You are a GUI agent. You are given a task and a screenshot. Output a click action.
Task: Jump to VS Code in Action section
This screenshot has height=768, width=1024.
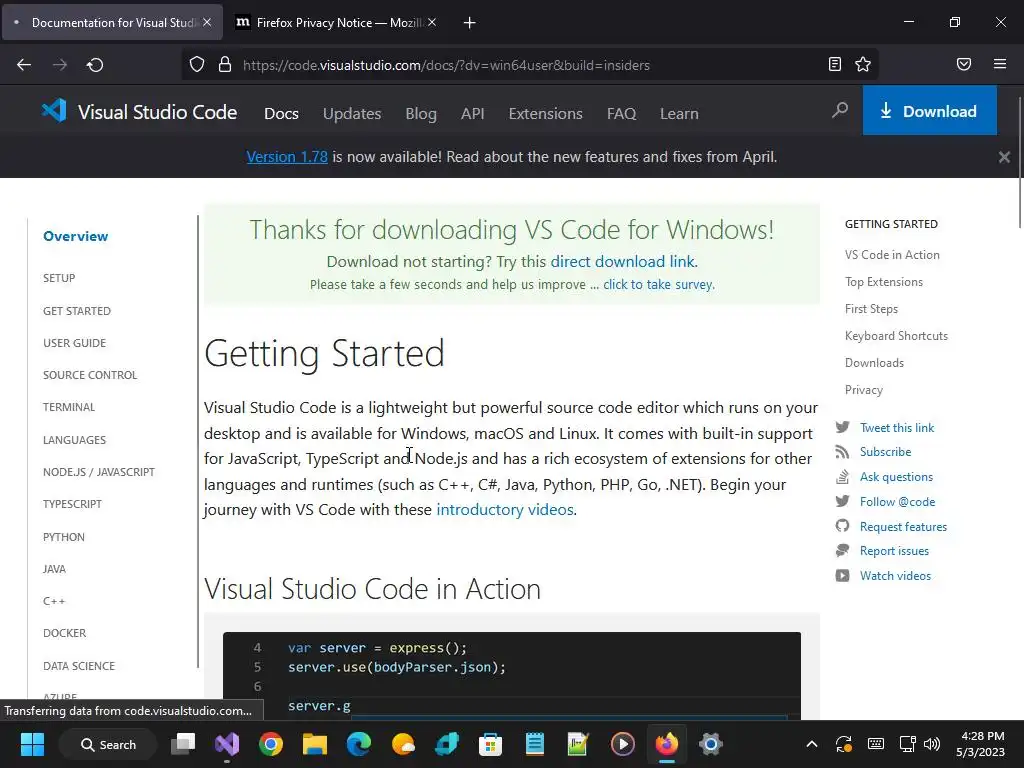pyautogui.click(x=892, y=255)
